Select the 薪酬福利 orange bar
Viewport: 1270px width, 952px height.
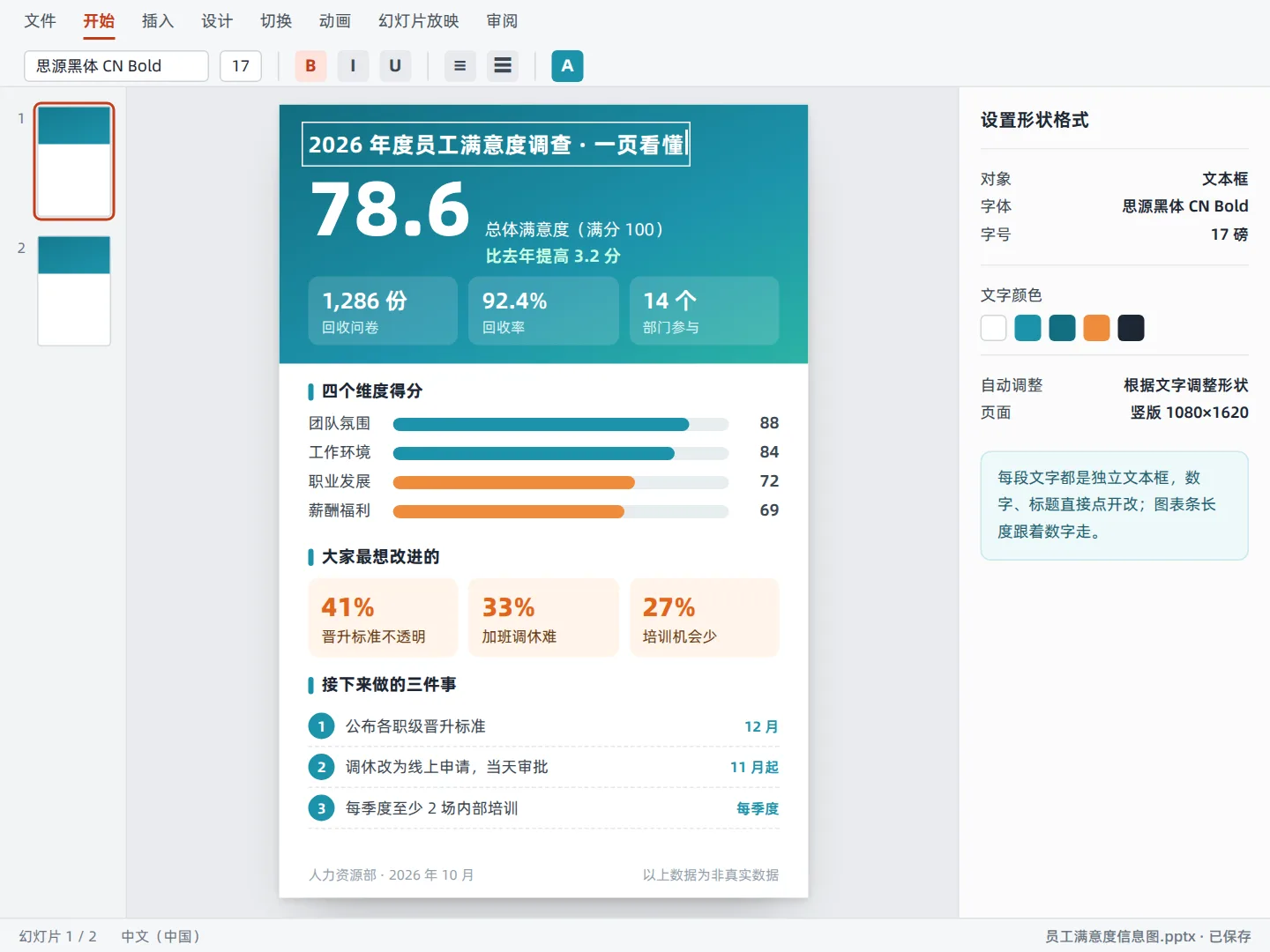[508, 512]
